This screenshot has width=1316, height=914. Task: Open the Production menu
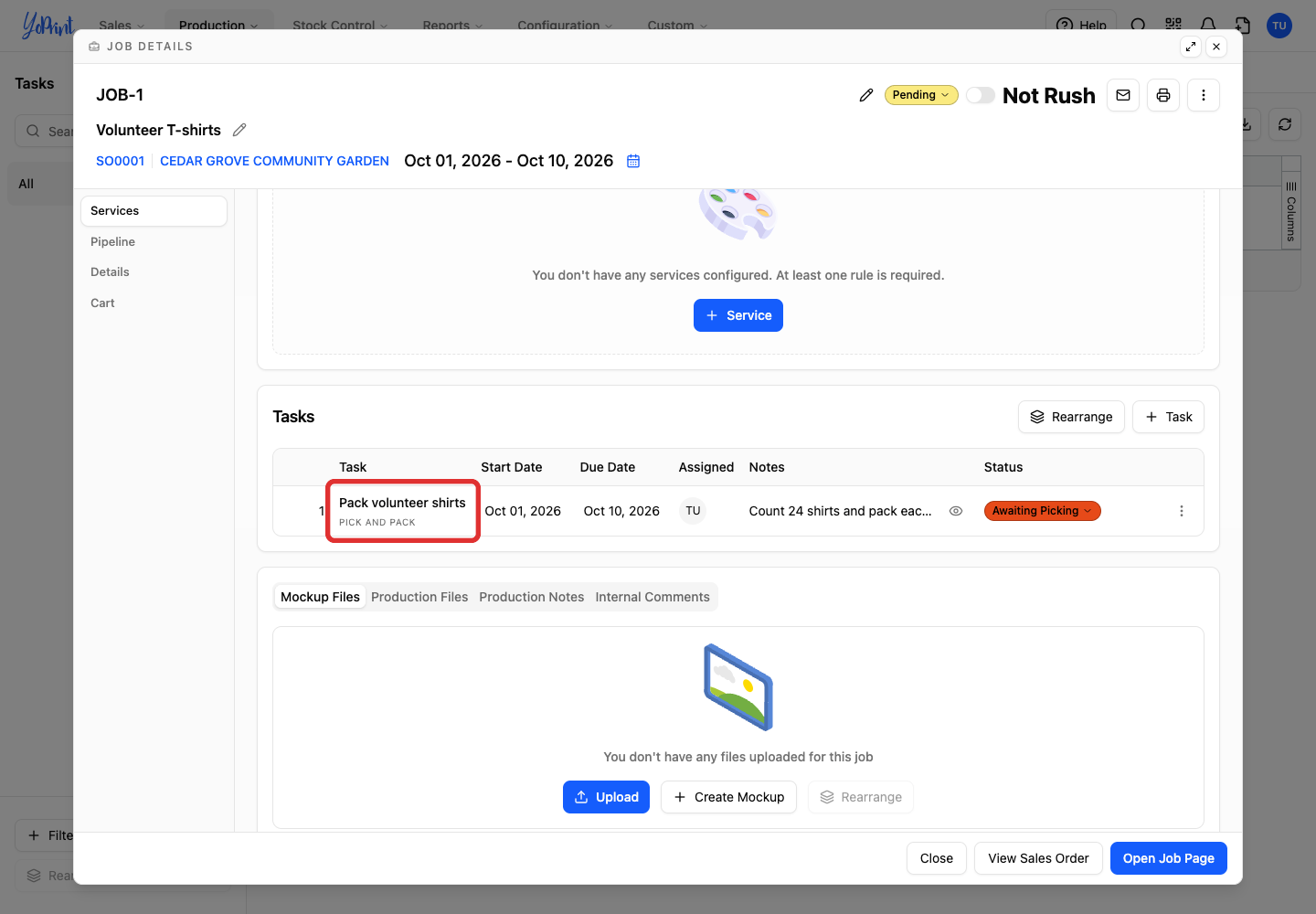pos(218,25)
